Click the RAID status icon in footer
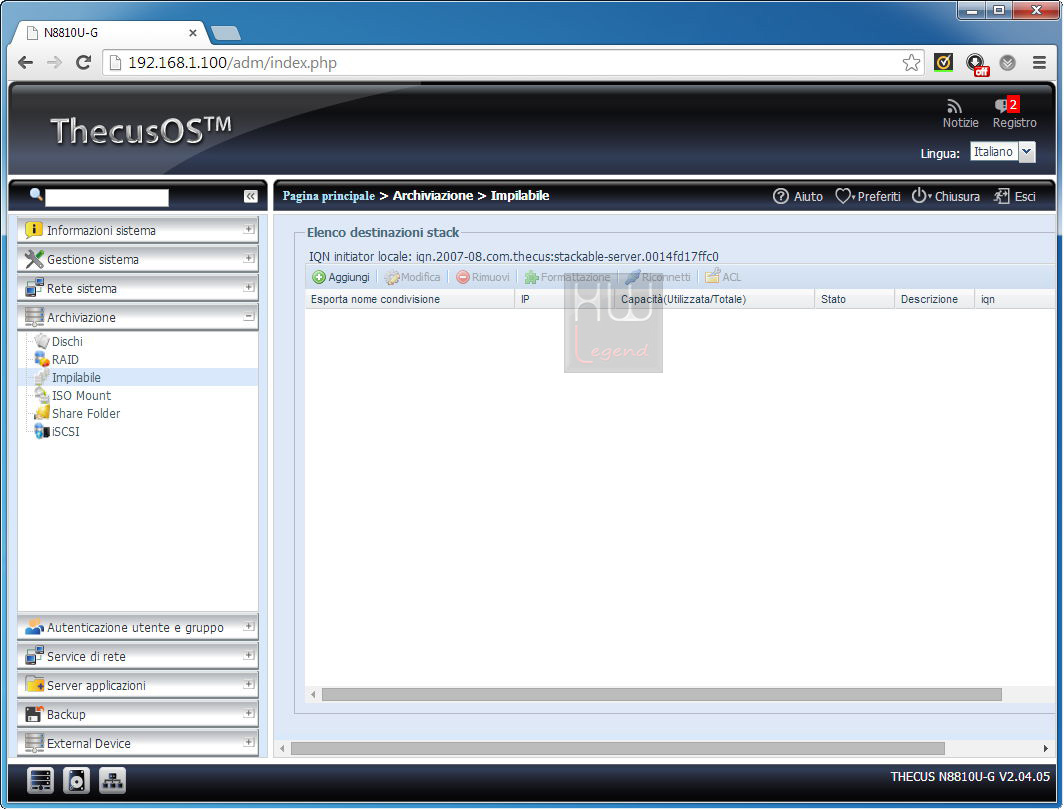 41,781
